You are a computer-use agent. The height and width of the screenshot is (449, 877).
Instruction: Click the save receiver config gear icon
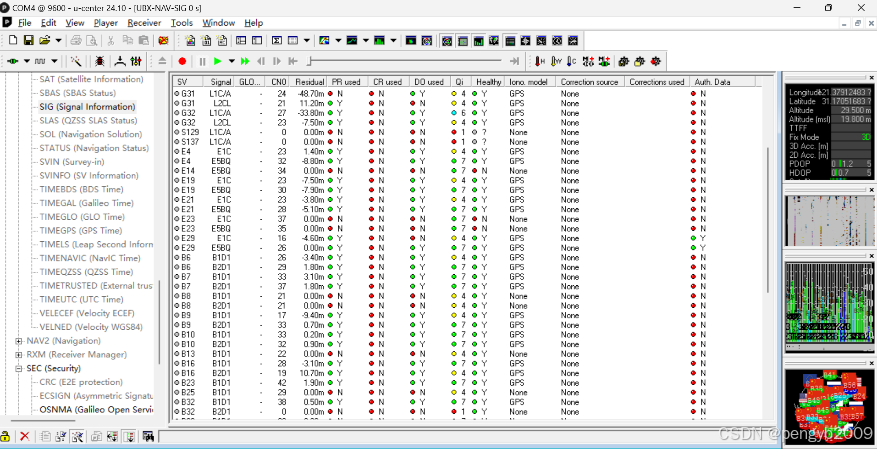(x=624, y=61)
